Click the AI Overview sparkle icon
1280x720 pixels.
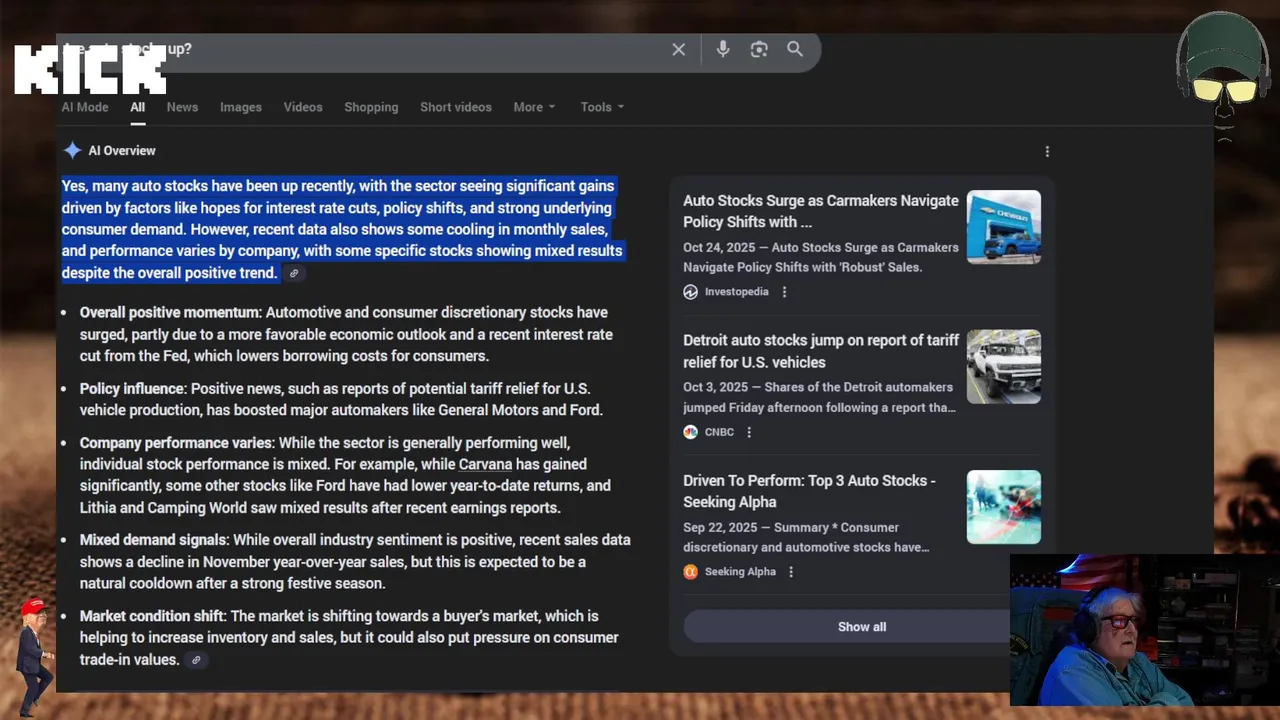(72, 150)
